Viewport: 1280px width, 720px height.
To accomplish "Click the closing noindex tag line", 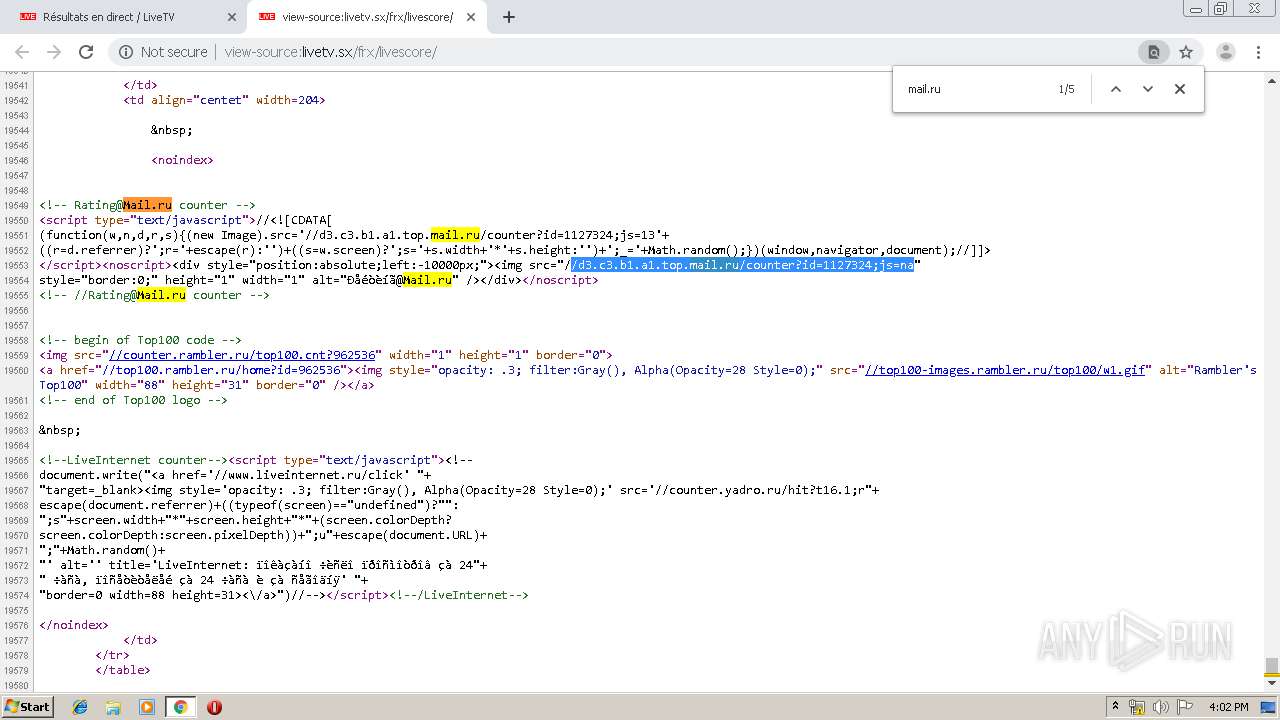I will 74,625.
